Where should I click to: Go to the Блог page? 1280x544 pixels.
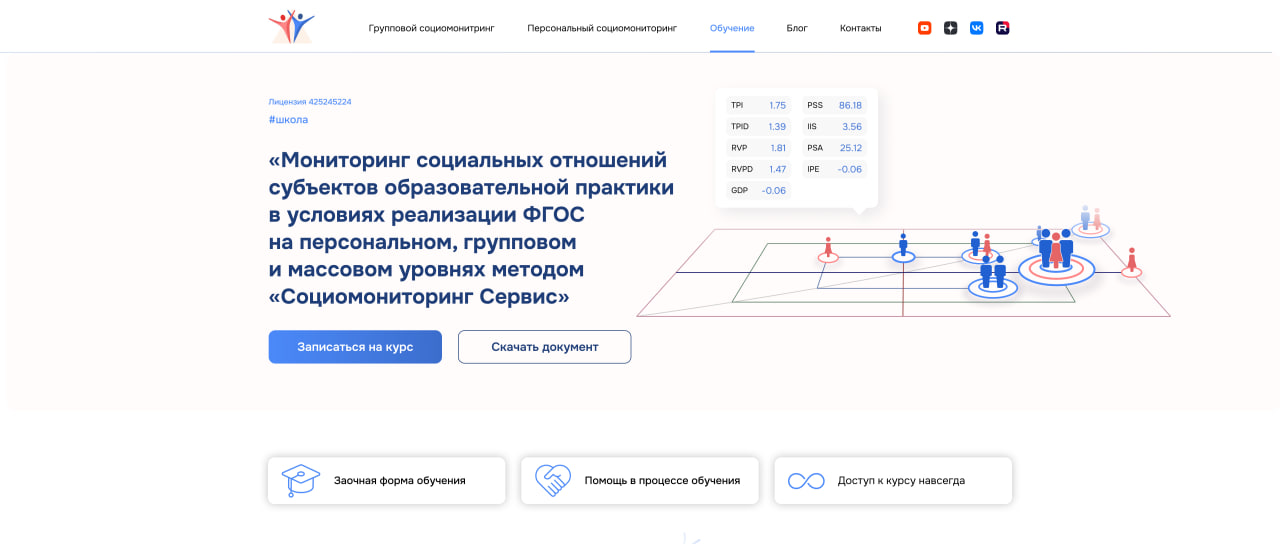pyautogui.click(x=797, y=28)
